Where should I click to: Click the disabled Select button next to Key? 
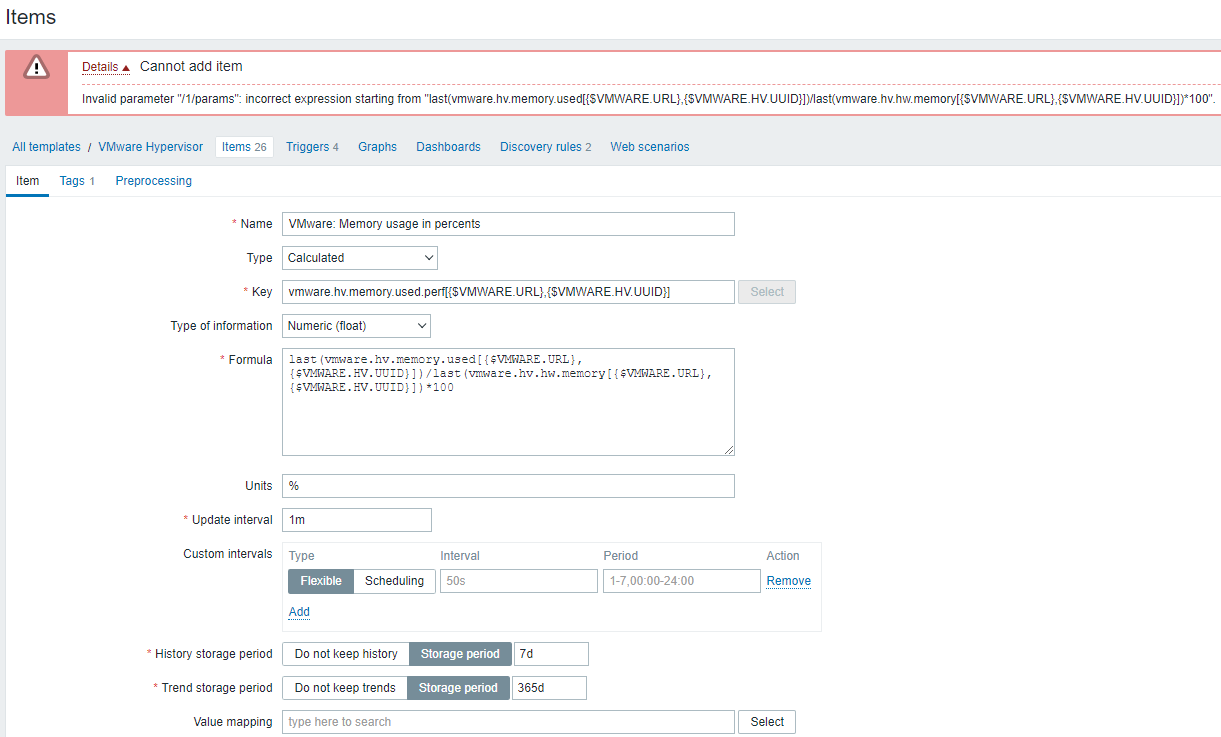[x=766, y=291]
